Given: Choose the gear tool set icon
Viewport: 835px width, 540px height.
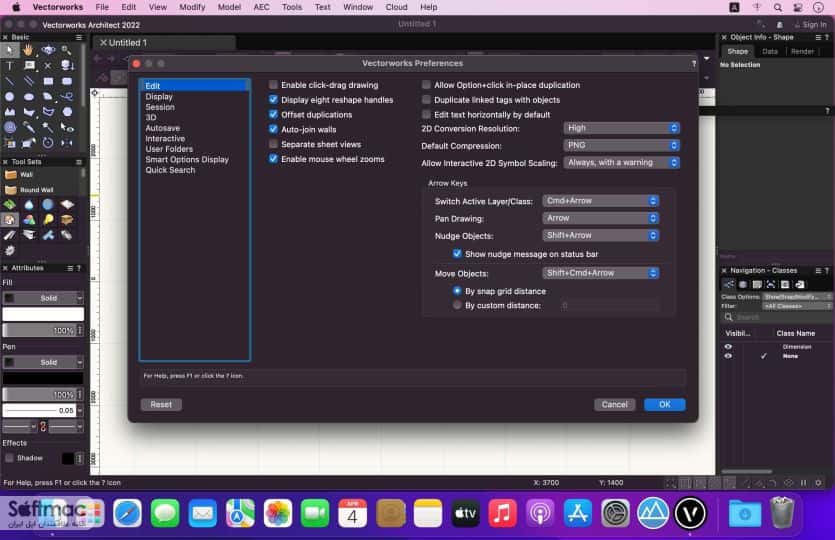Looking at the screenshot, I should coord(10,250).
